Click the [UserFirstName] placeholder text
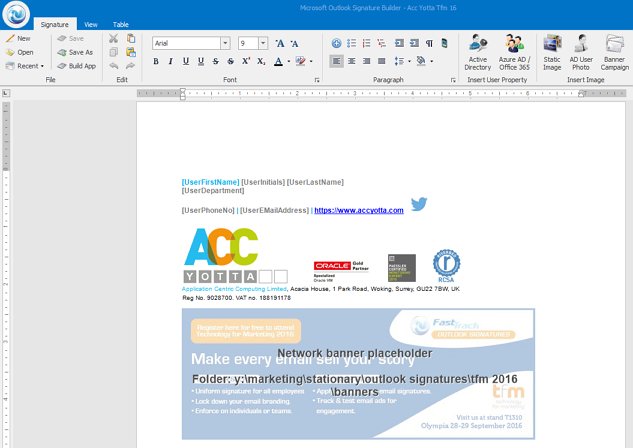 coord(210,182)
